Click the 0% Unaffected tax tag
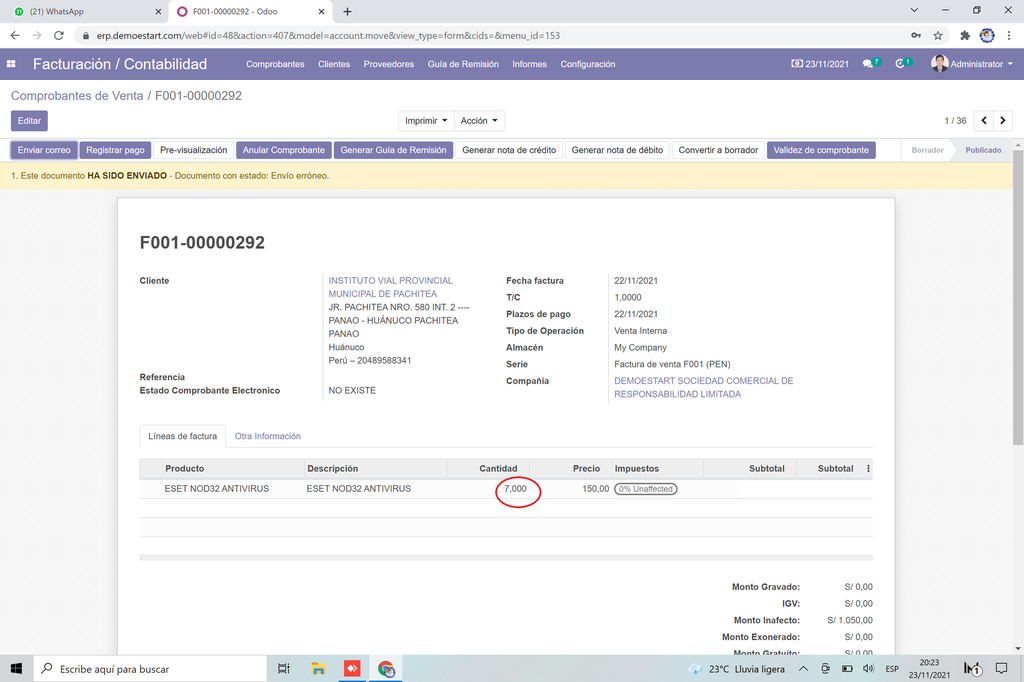This screenshot has width=1024, height=682. click(x=645, y=489)
